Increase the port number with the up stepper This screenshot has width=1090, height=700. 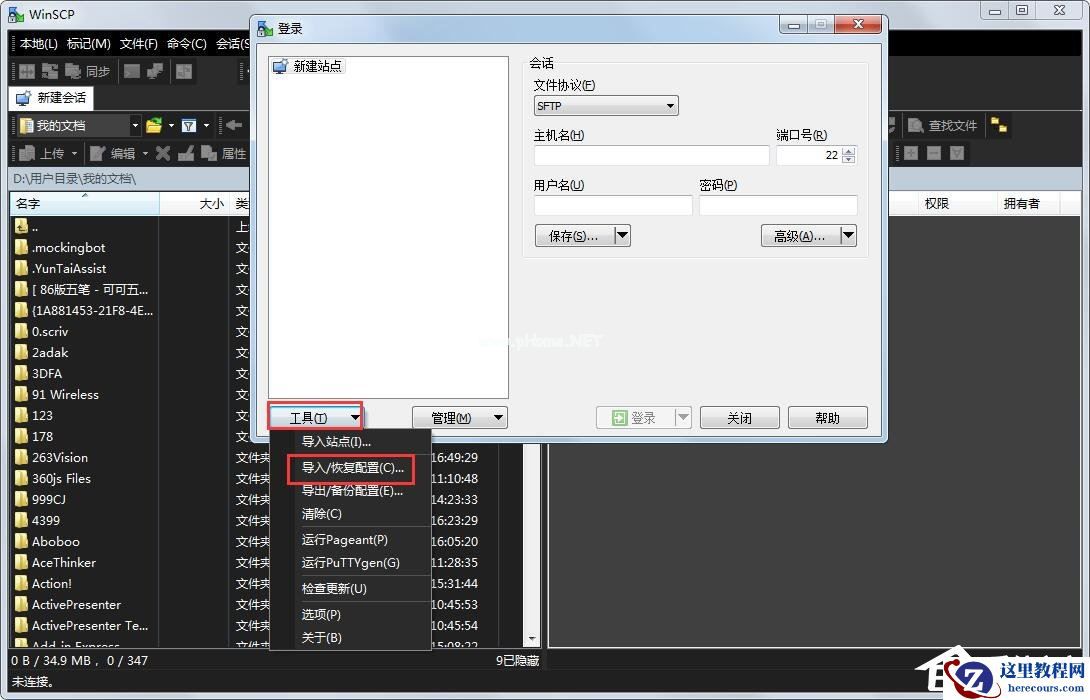(848, 150)
